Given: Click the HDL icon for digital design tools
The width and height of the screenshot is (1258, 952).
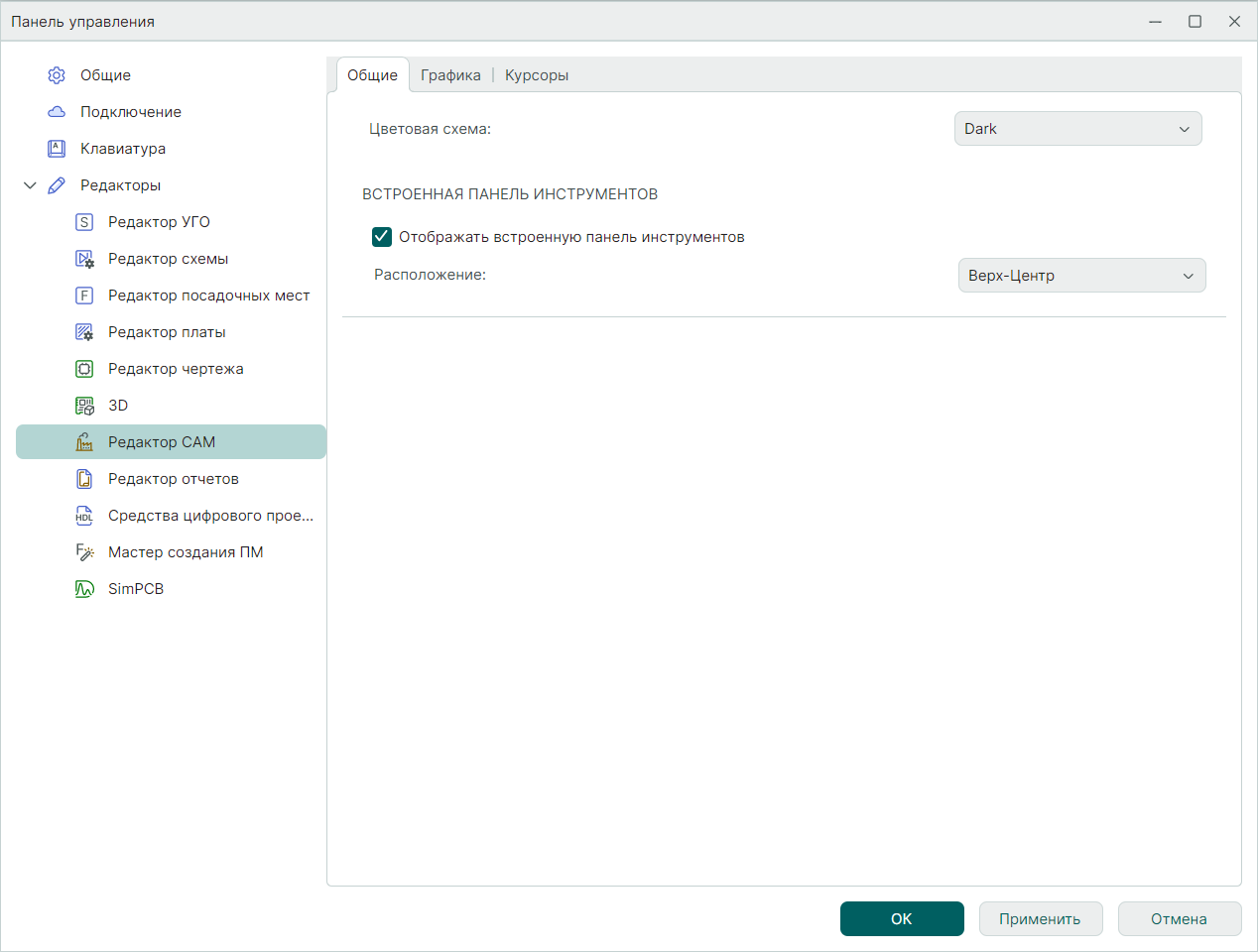Looking at the screenshot, I should pyautogui.click(x=84, y=516).
